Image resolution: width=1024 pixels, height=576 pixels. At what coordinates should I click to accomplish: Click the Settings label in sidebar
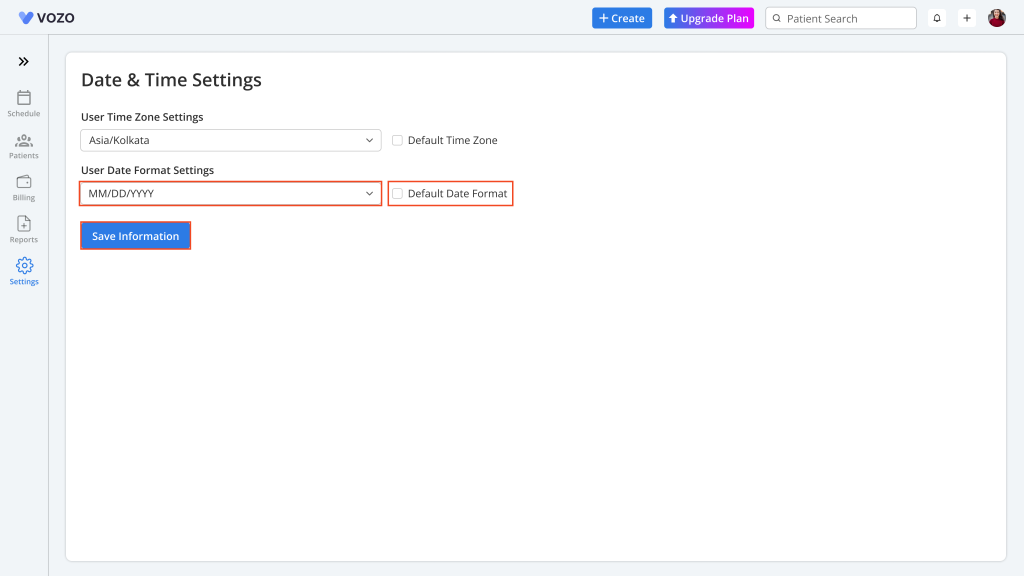[x=24, y=281]
